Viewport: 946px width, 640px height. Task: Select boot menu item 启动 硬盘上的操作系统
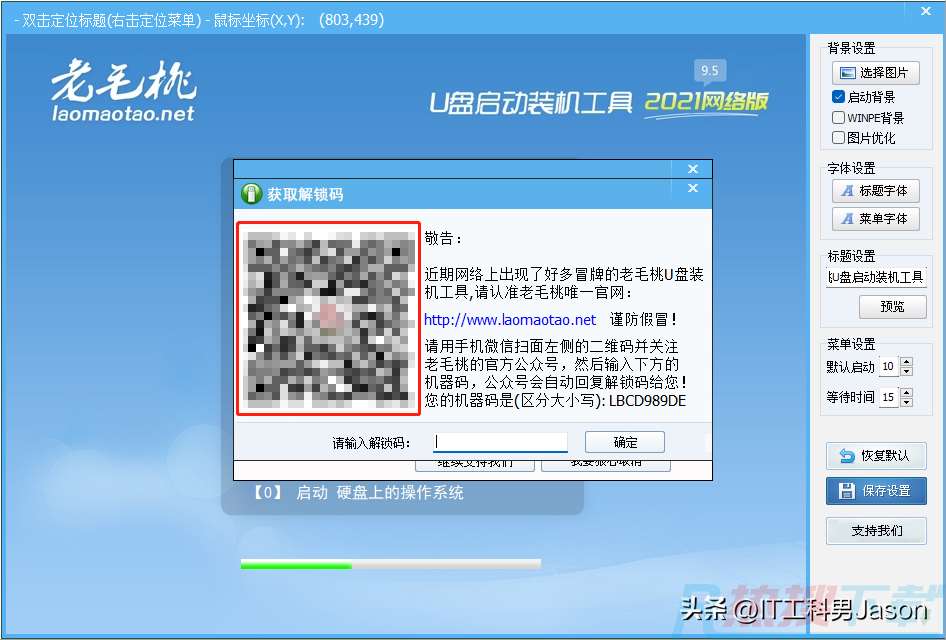click(358, 493)
